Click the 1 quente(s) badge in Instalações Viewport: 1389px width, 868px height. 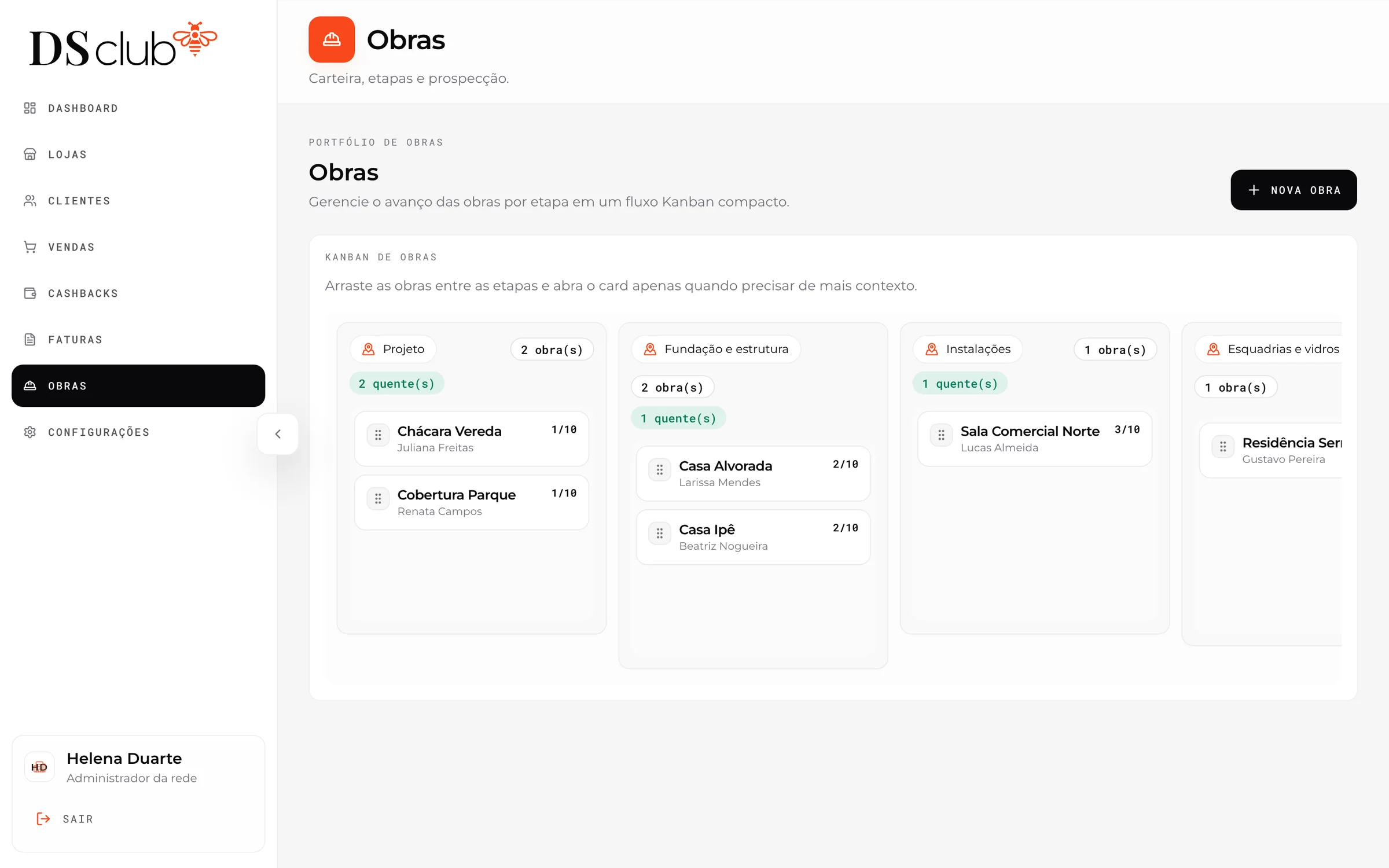(960, 384)
